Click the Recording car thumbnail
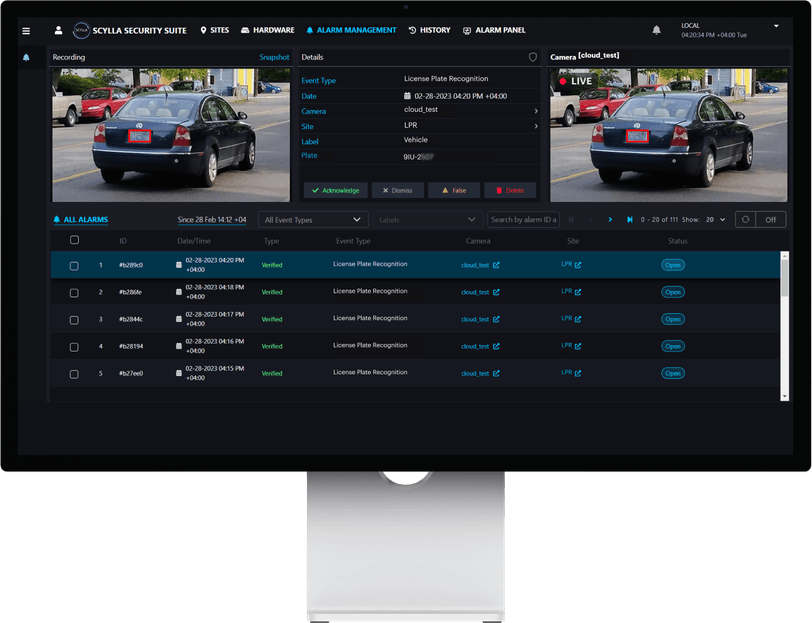The width and height of the screenshot is (812, 623). point(171,135)
